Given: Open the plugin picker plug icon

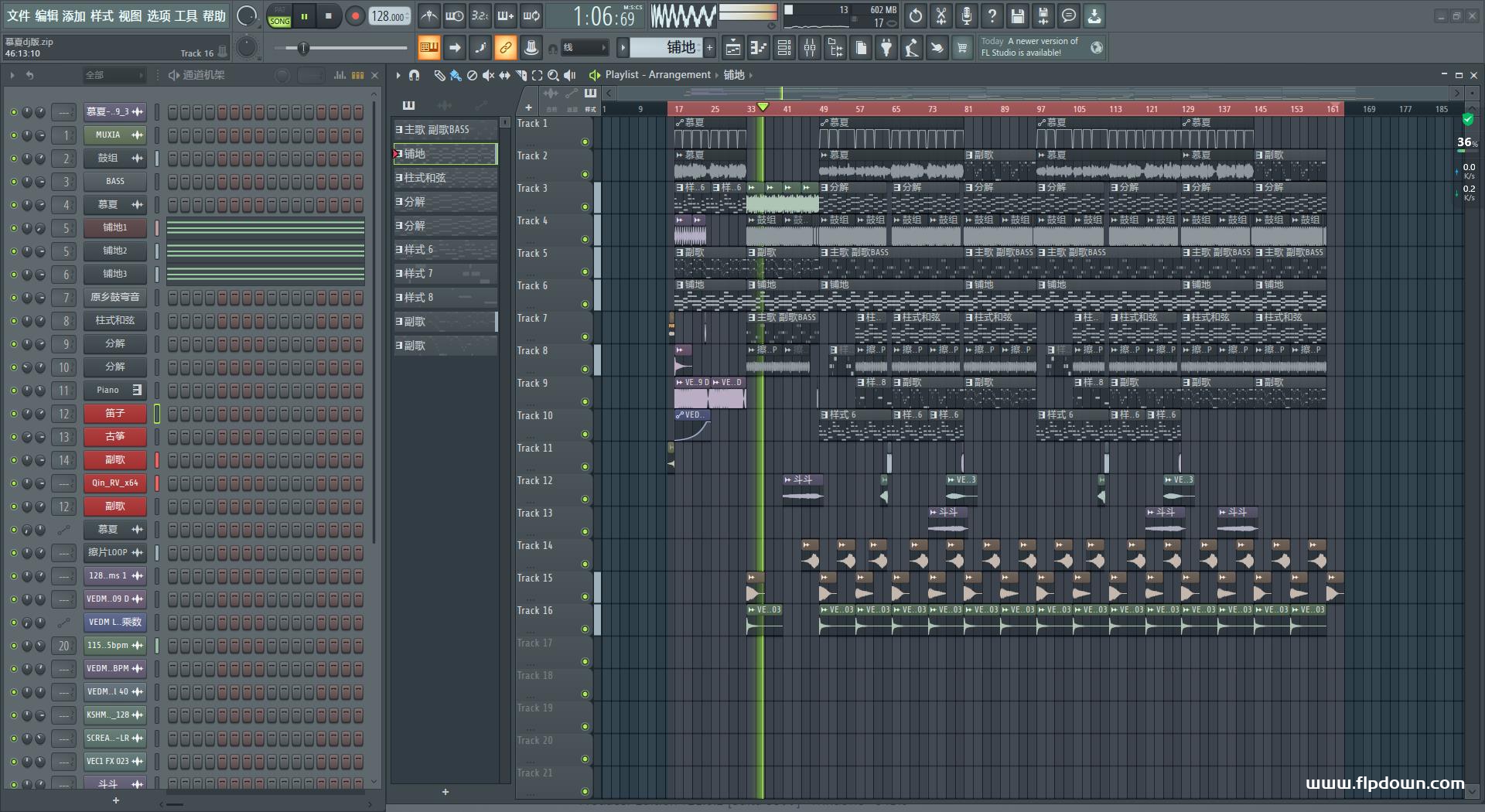Looking at the screenshot, I should pyautogui.click(x=886, y=48).
